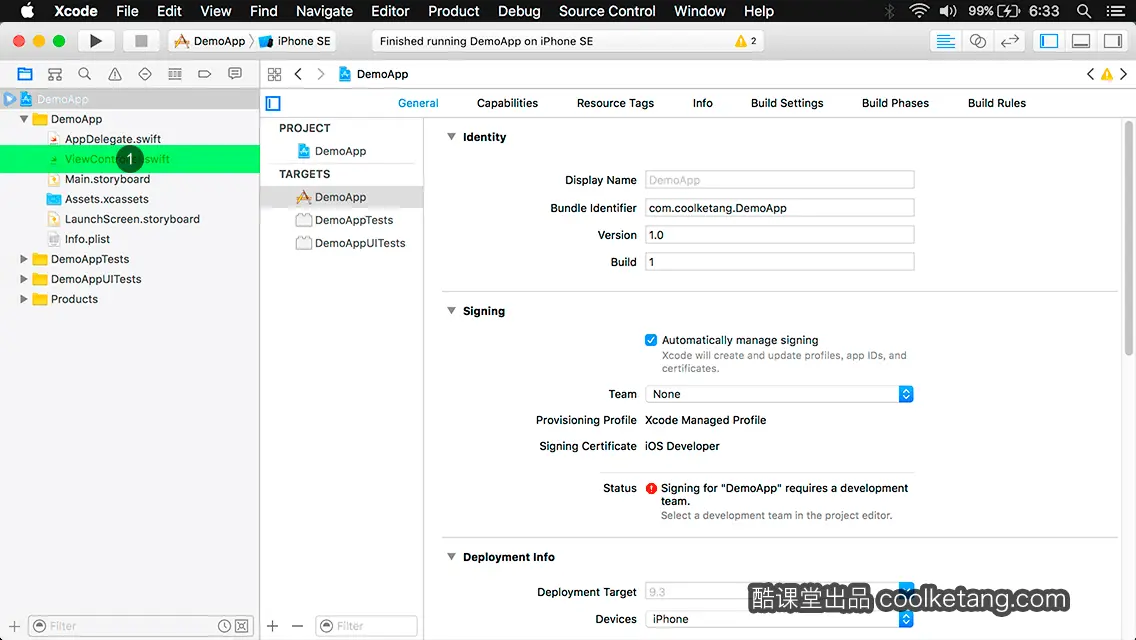Toggle the Debug area visibility
The height and width of the screenshot is (640, 1136).
pos(1081,41)
